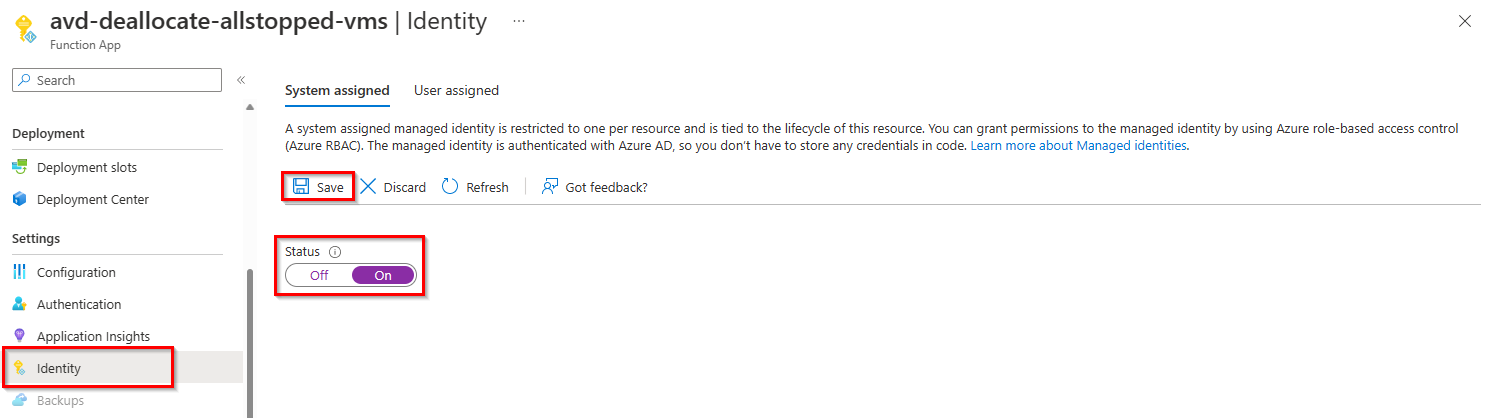Close the Identity blade
The height and width of the screenshot is (418, 1493).
[x=1465, y=21]
